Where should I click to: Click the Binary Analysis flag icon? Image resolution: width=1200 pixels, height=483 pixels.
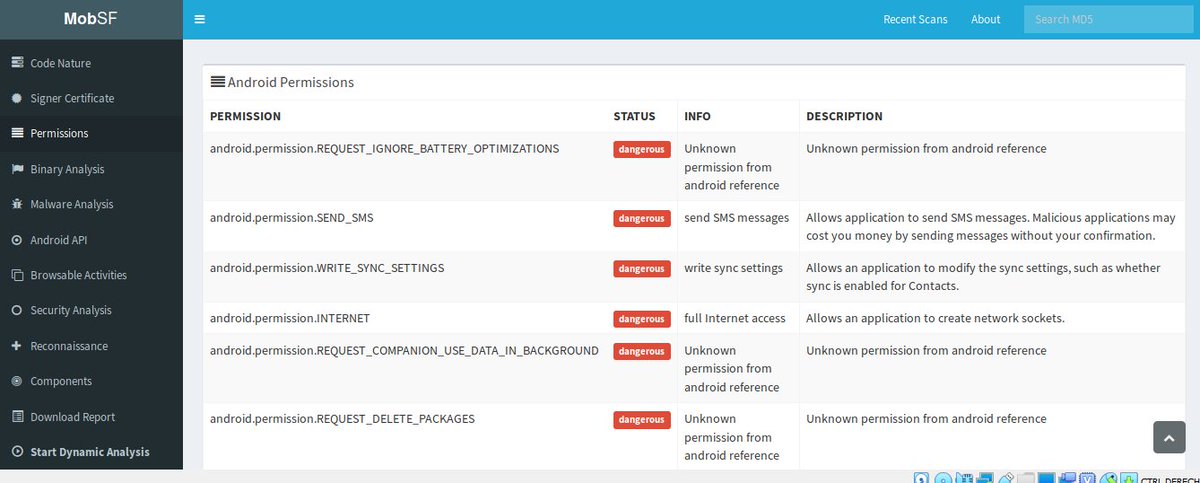click(17, 169)
